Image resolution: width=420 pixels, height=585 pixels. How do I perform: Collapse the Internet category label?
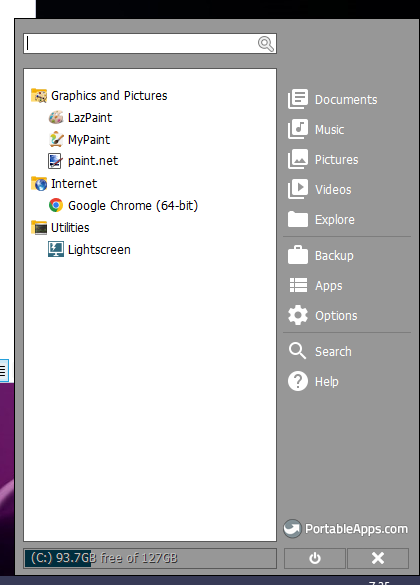coord(74,184)
